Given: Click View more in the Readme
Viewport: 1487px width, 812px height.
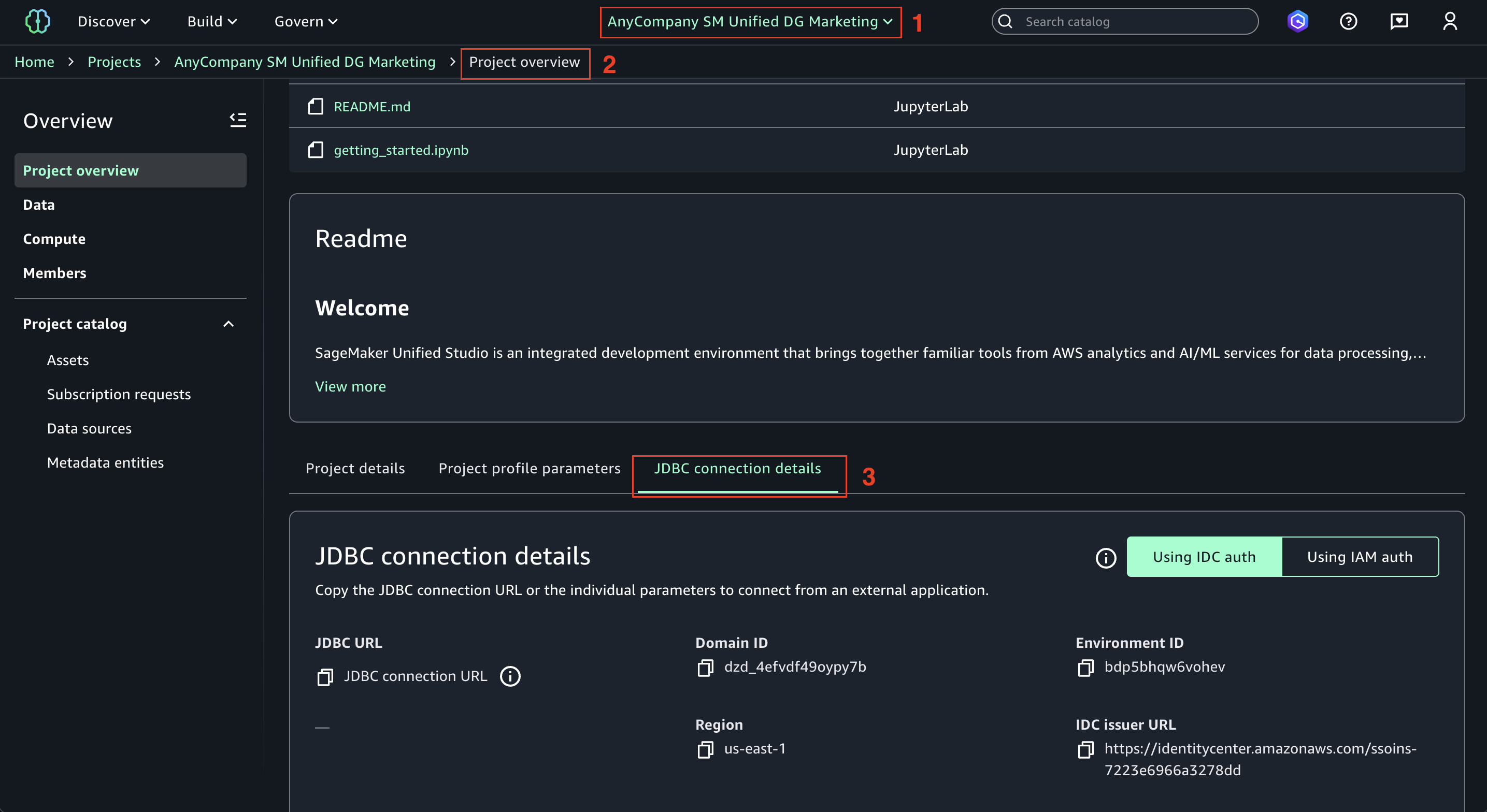Looking at the screenshot, I should (x=350, y=387).
